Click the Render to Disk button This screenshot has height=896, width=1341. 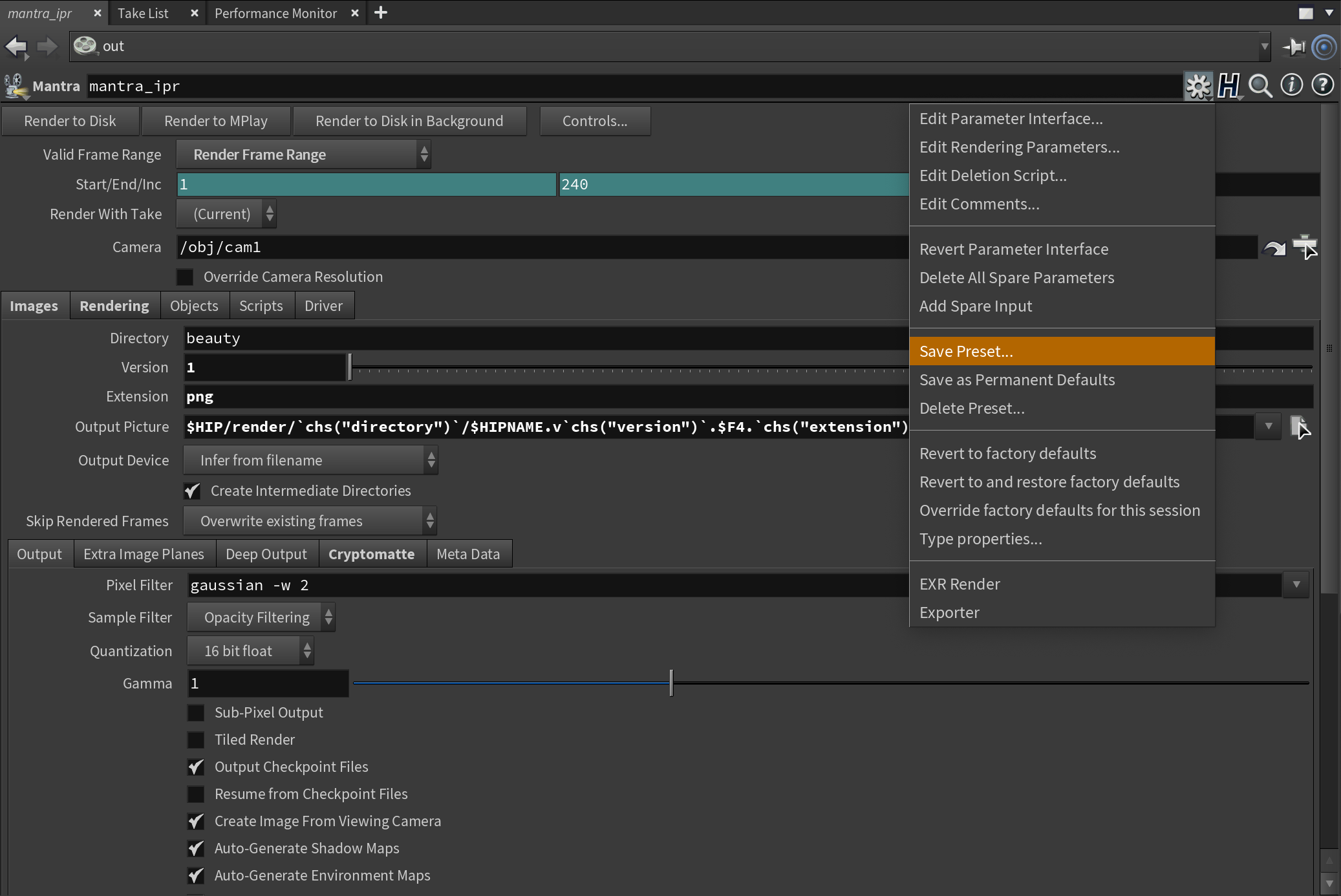coord(70,121)
